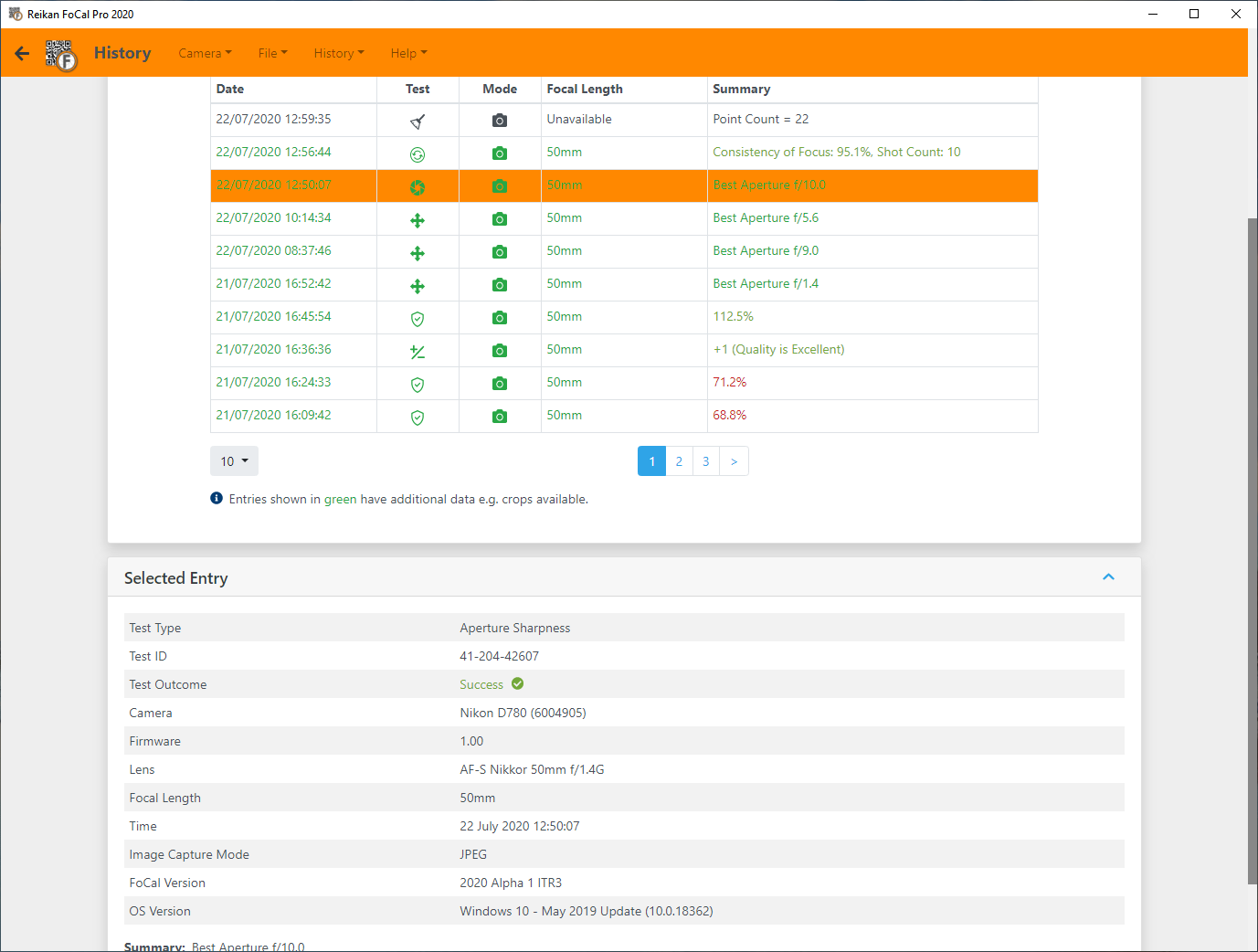Click the green Success checkmark icon

[517, 683]
